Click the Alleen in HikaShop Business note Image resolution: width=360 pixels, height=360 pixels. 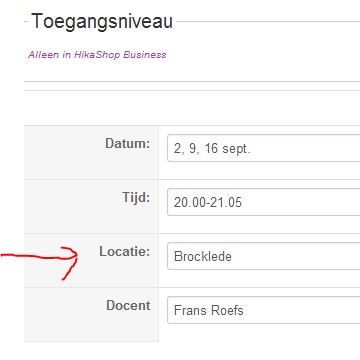click(97, 55)
